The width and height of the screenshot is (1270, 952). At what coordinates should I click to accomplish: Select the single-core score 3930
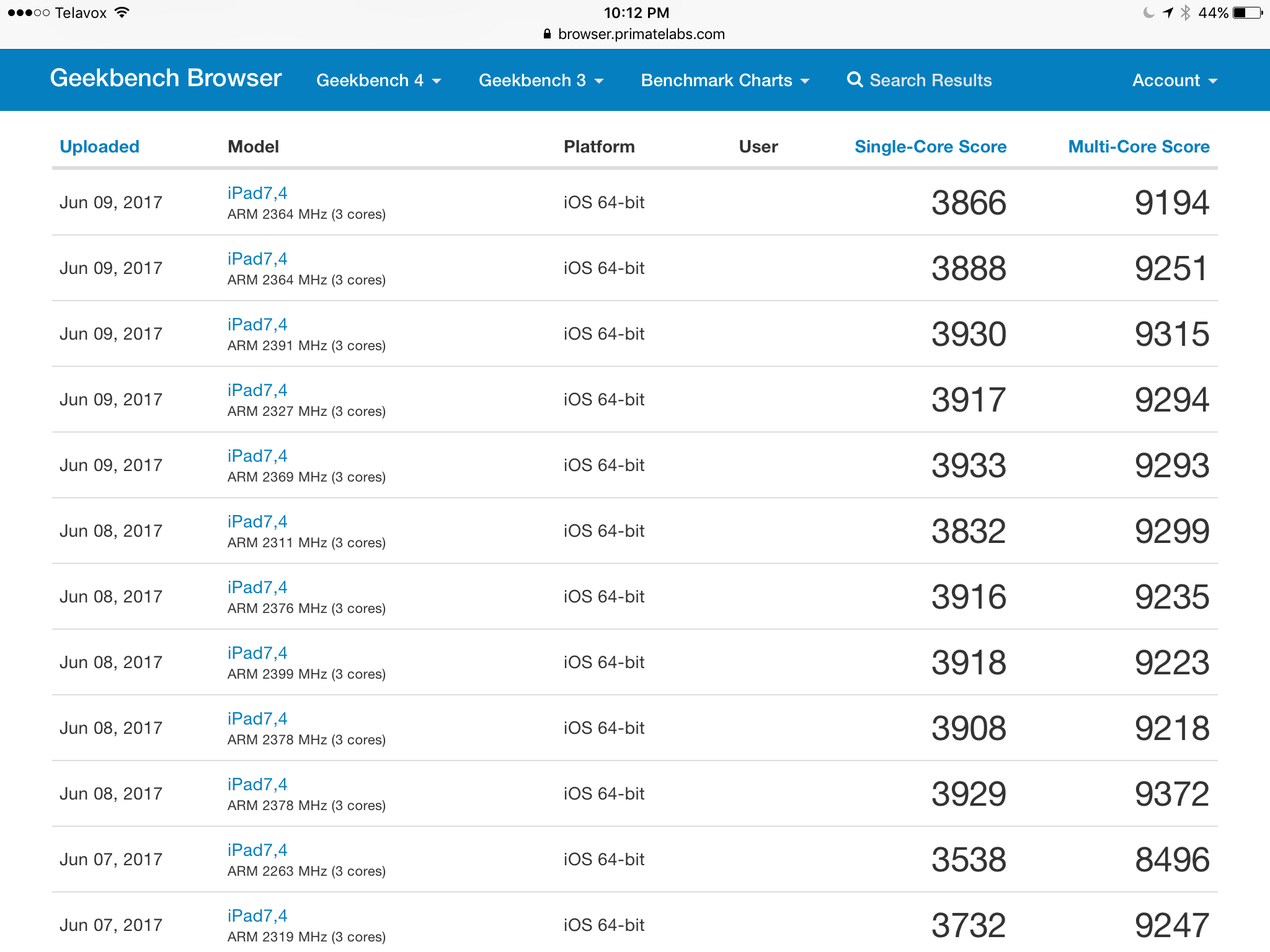[x=969, y=334]
